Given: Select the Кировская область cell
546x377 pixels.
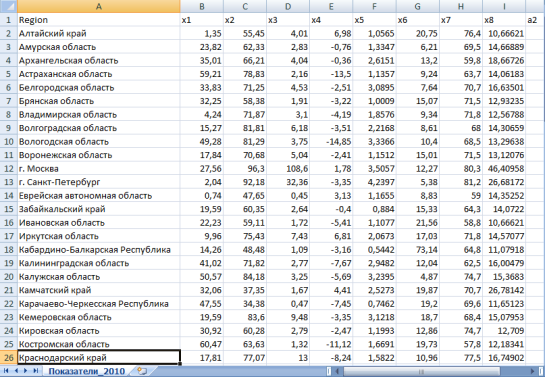Looking at the screenshot, I should point(99,331).
